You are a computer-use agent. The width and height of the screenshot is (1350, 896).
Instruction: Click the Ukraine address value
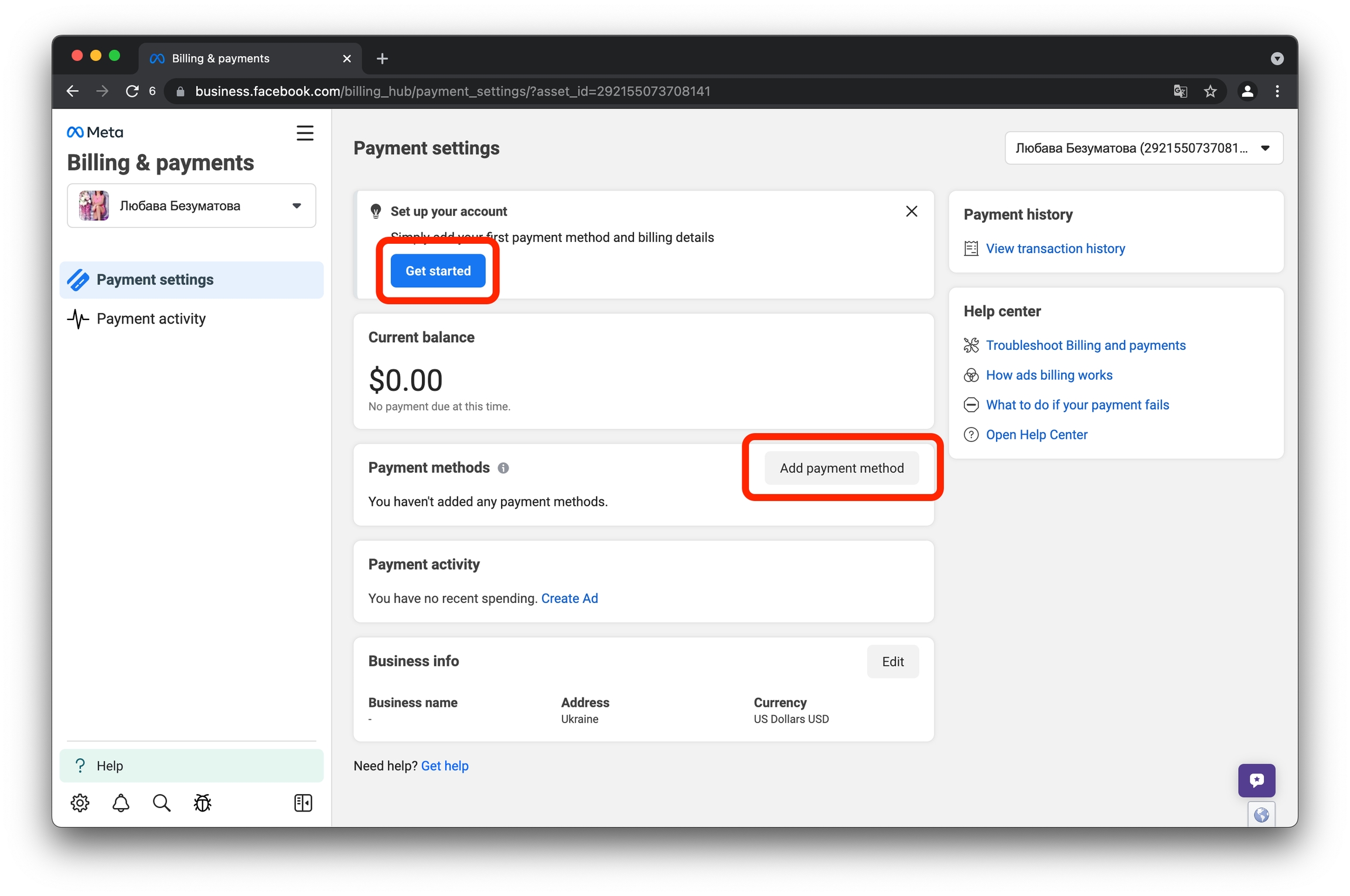click(x=579, y=720)
